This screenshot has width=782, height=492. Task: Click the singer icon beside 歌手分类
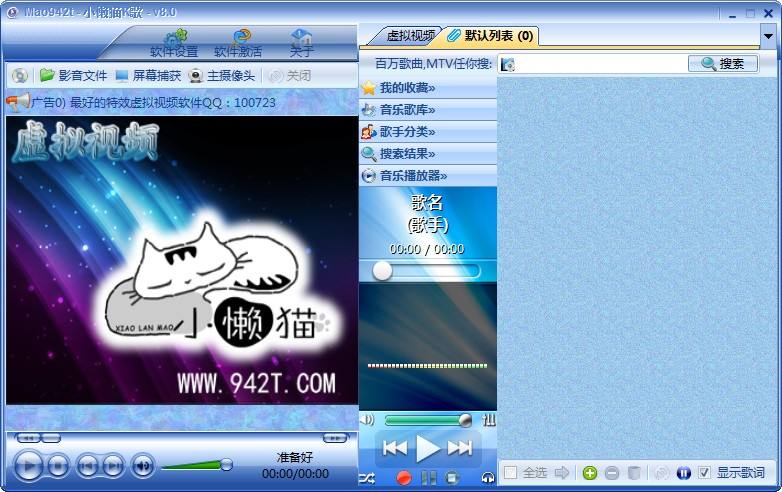tap(369, 132)
